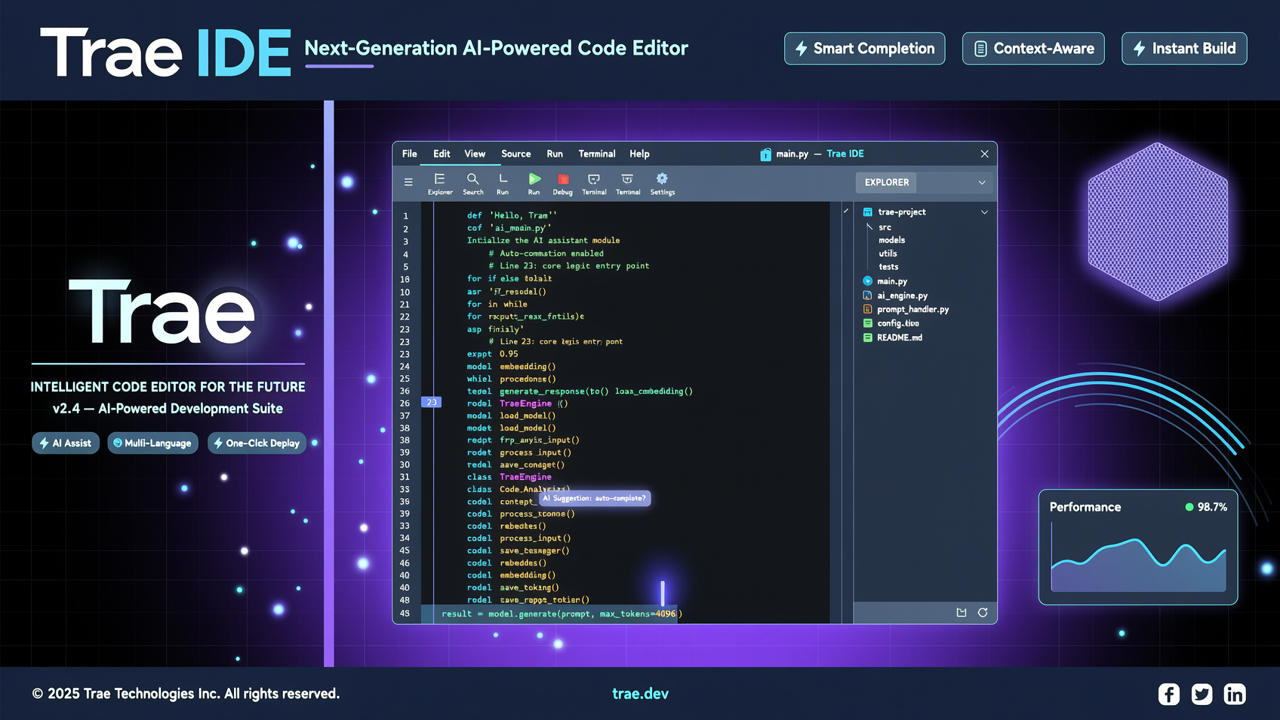Image resolution: width=1280 pixels, height=720 pixels.
Task: Open the File menu
Action: point(410,154)
